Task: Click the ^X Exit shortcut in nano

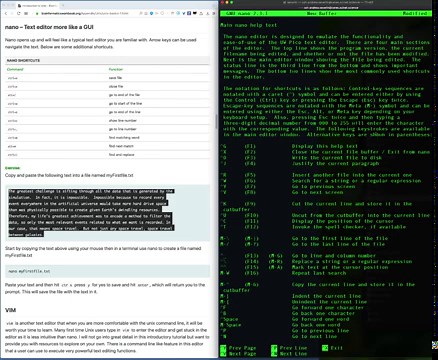Action: pyautogui.click(x=332, y=348)
